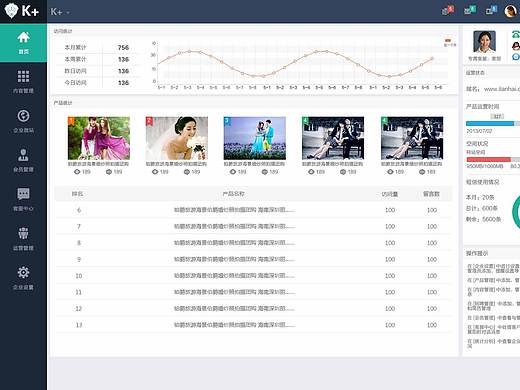Select the rank 11 table row number

pos(79,292)
